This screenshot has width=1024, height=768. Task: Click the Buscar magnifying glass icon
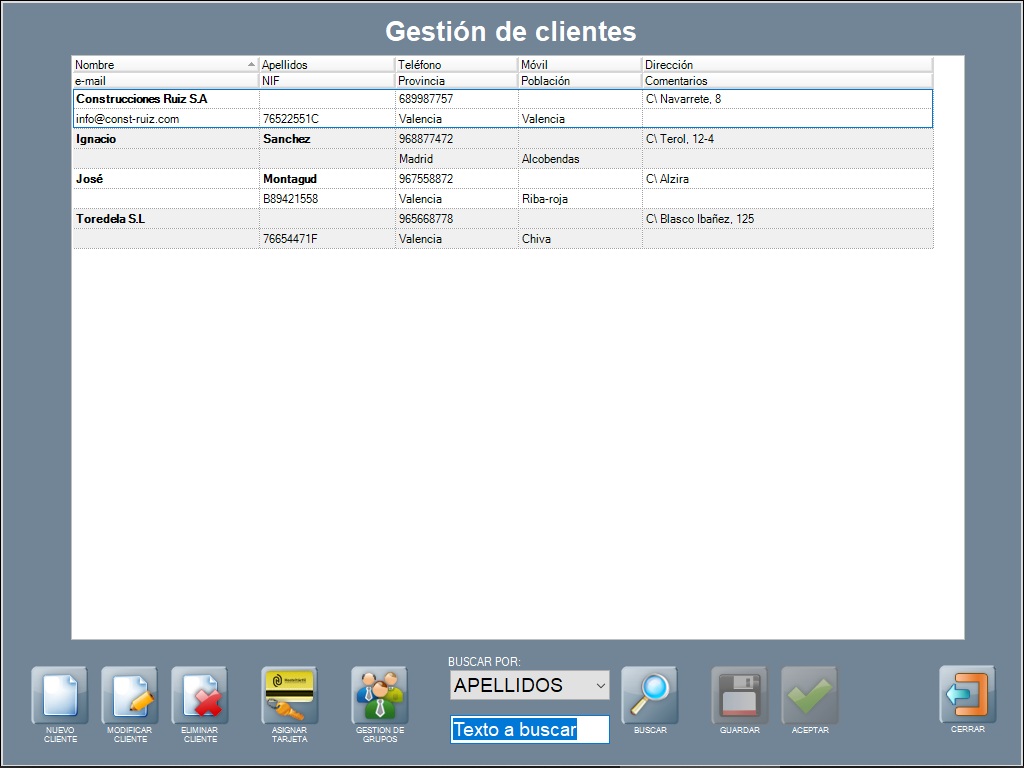[650, 695]
